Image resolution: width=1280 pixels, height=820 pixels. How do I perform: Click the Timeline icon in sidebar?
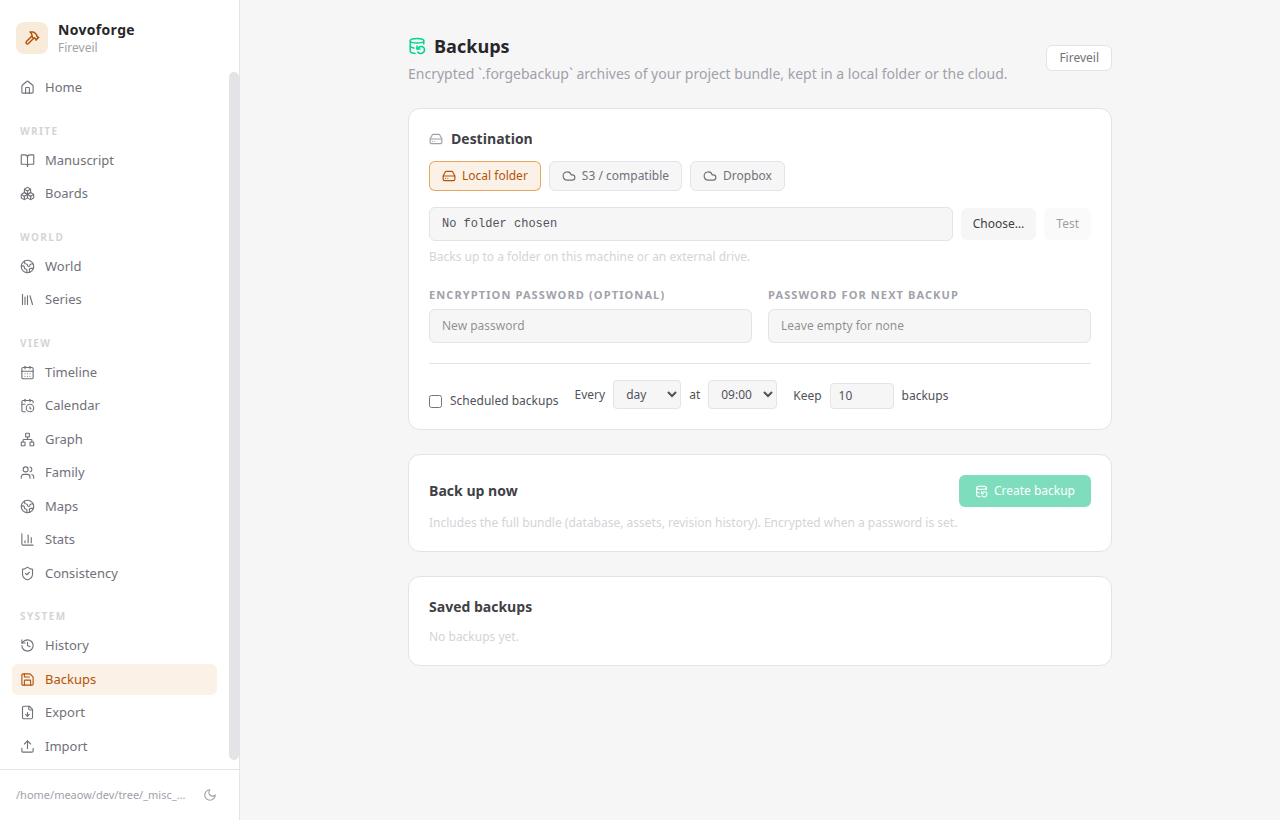click(28, 373)
